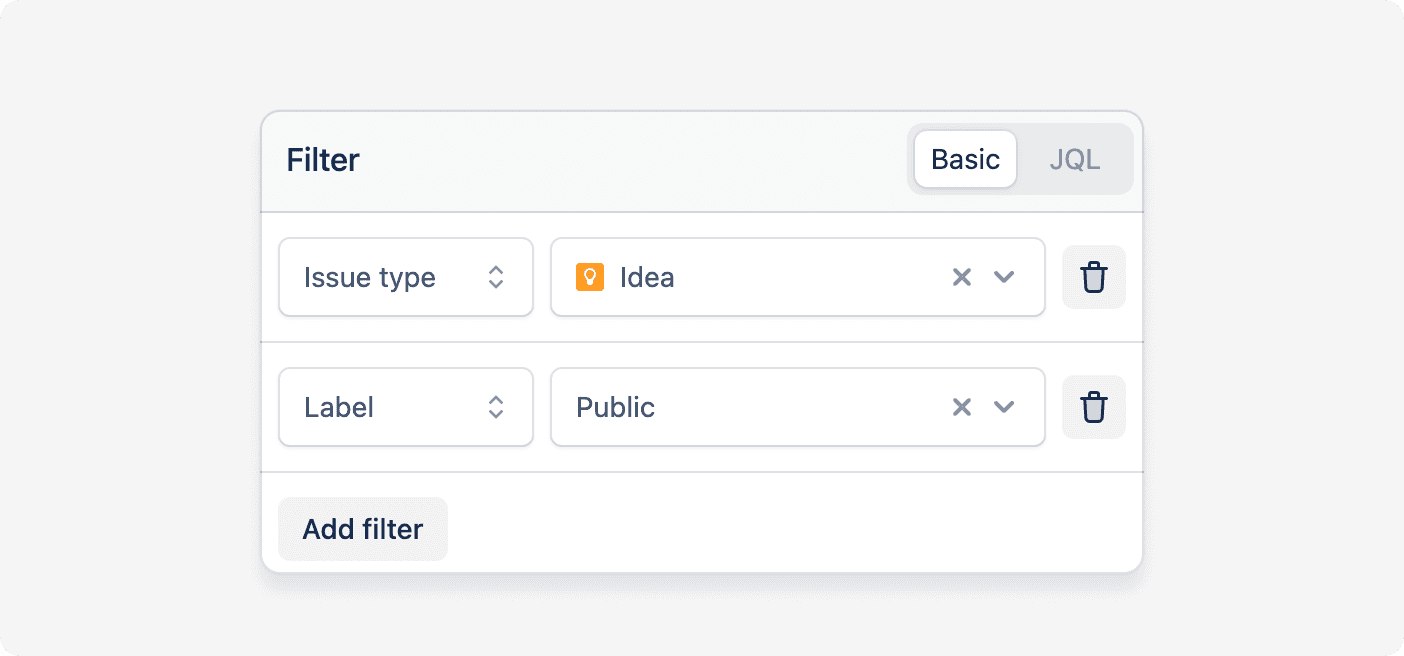The image size is (1404, 656).
Task: Expand the Public value chevron
Action: point(1004,407)
